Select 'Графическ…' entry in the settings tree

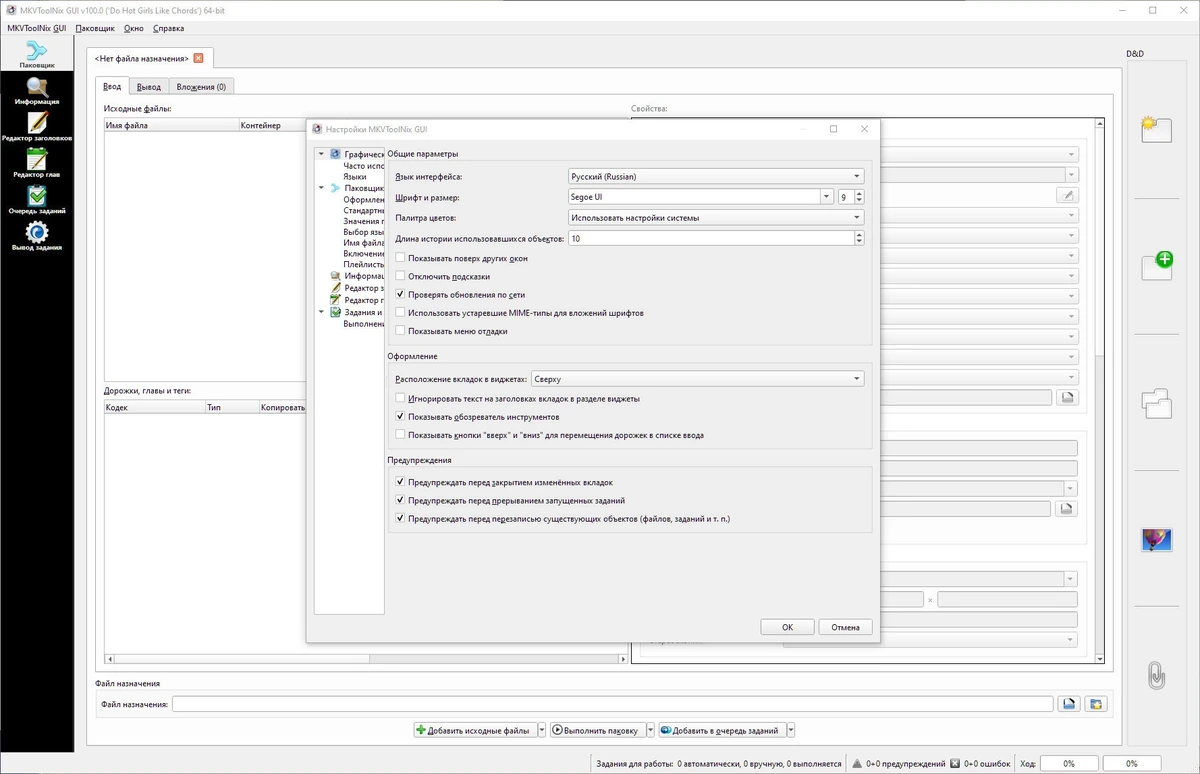[358, 154]
